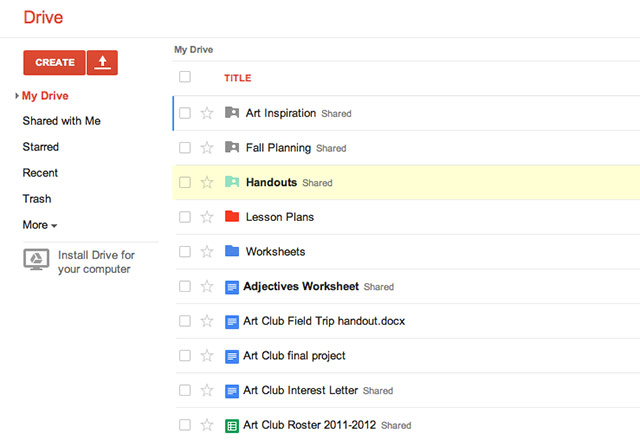Click the Adjectives Worksheet document icon
The height and width of the screenshot is (440, 640).
tap(232, 287)
